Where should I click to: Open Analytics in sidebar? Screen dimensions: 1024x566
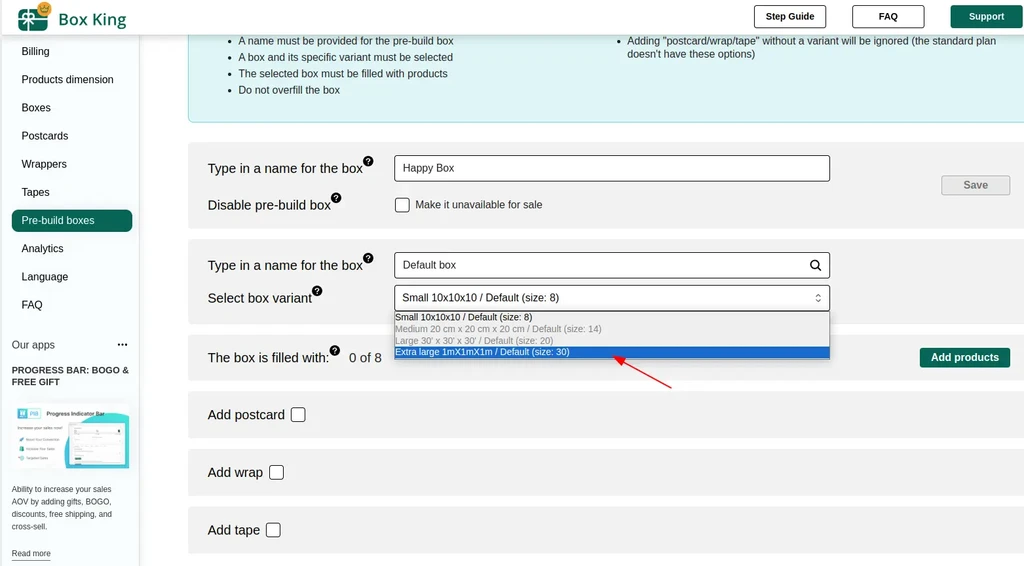coord(42,249)
